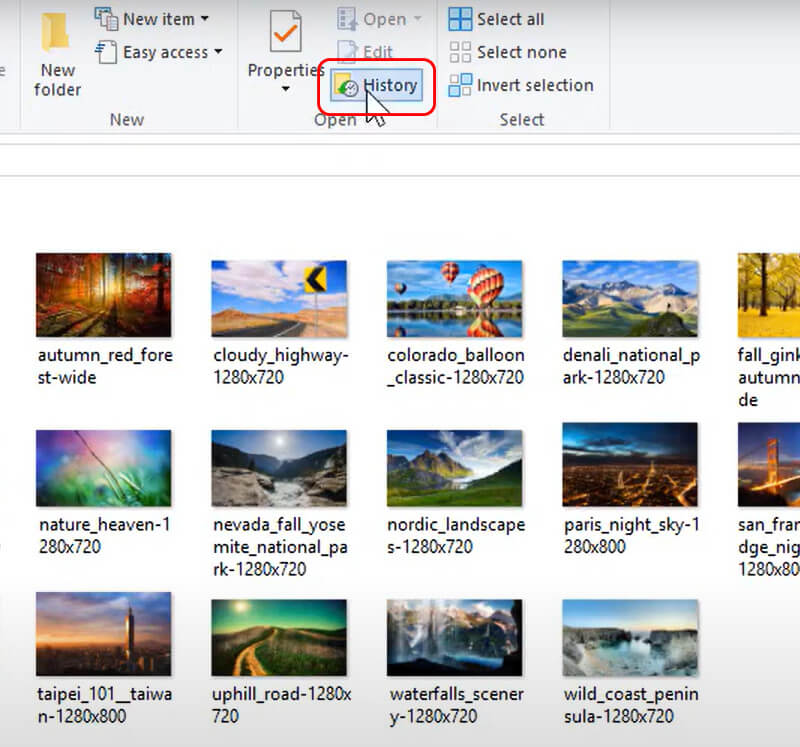Select the taipei_101_taiwan image
Viewport: 800px width, 747px height.
103,637
